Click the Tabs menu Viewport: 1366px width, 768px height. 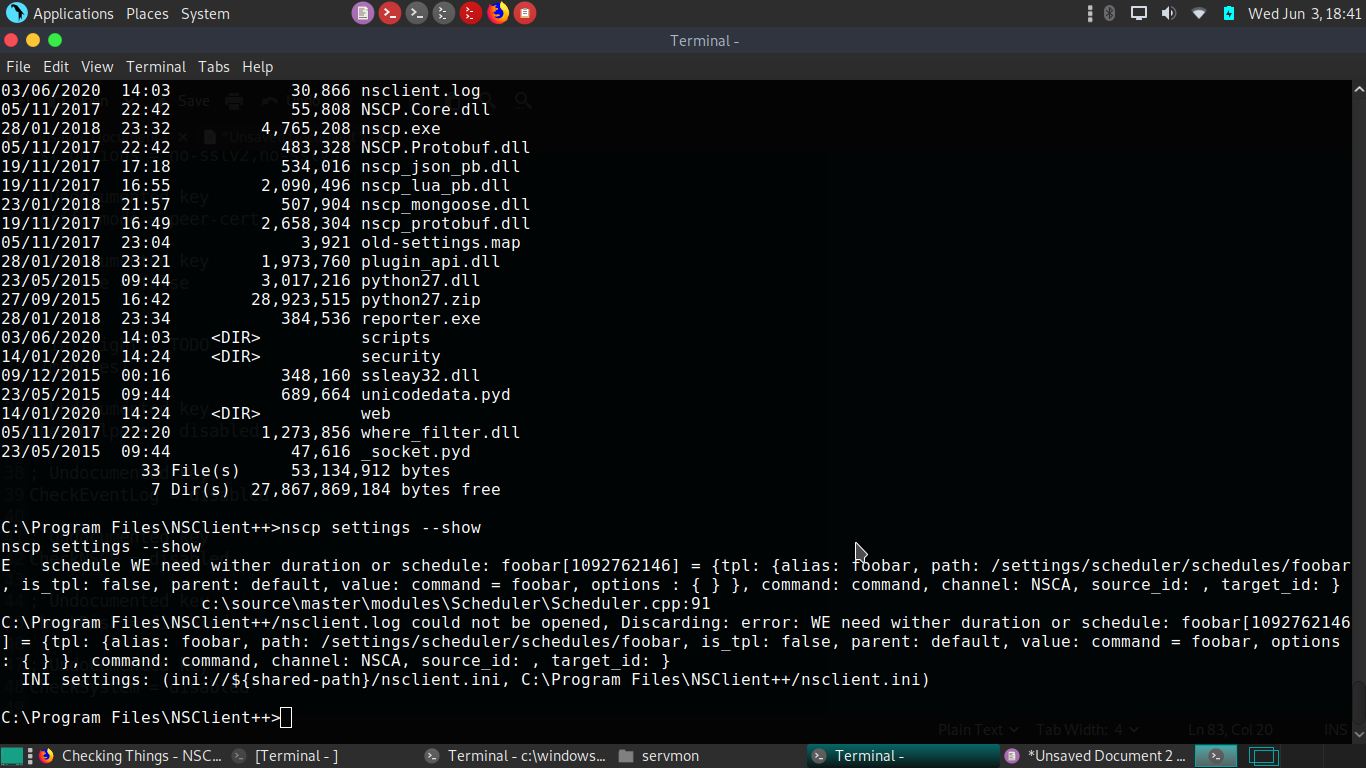(213, 67)
